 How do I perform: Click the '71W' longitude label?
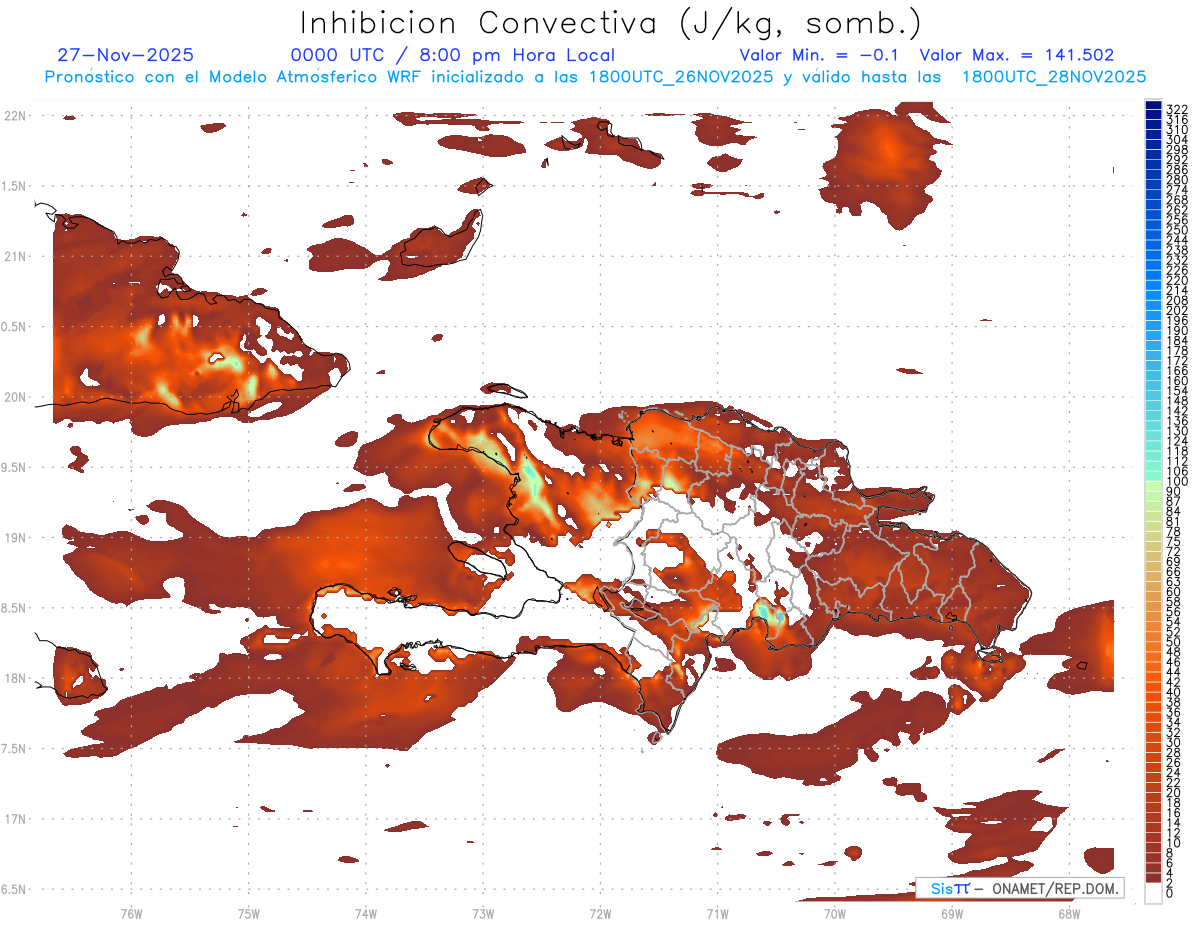[x=717, y=912]
